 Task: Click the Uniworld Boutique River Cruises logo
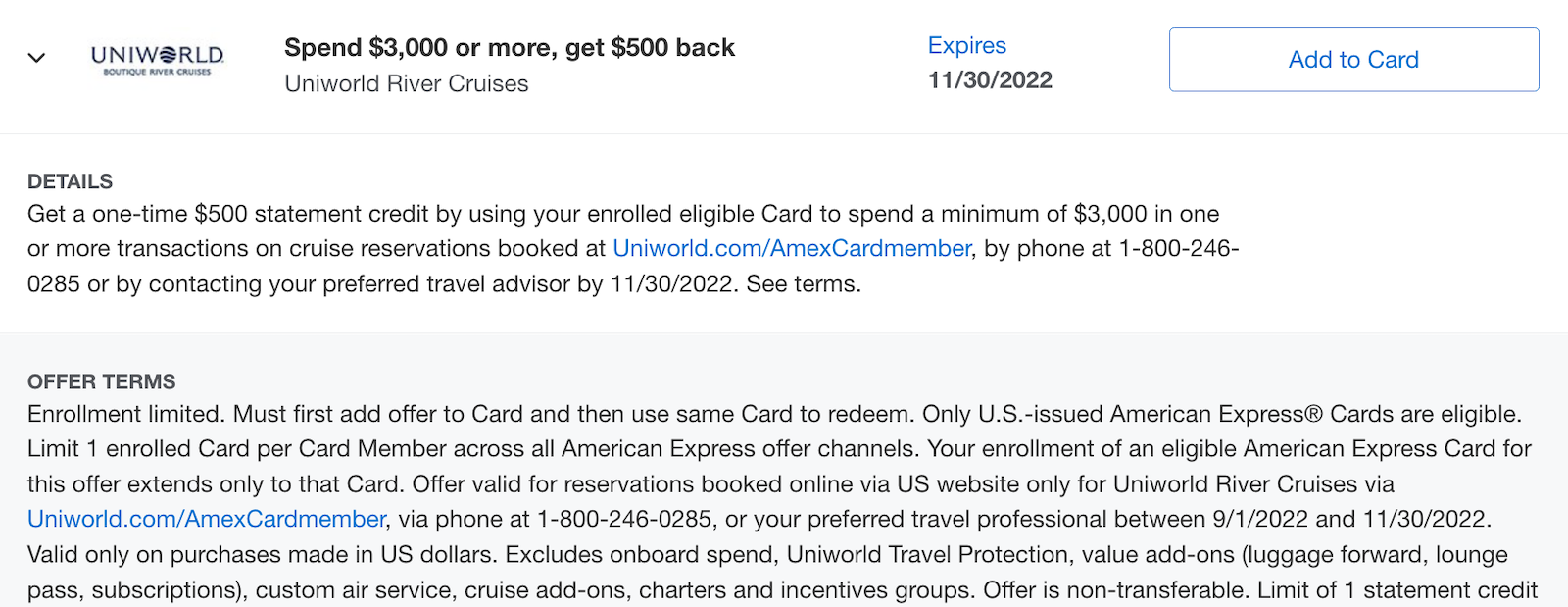coord(157,59)
